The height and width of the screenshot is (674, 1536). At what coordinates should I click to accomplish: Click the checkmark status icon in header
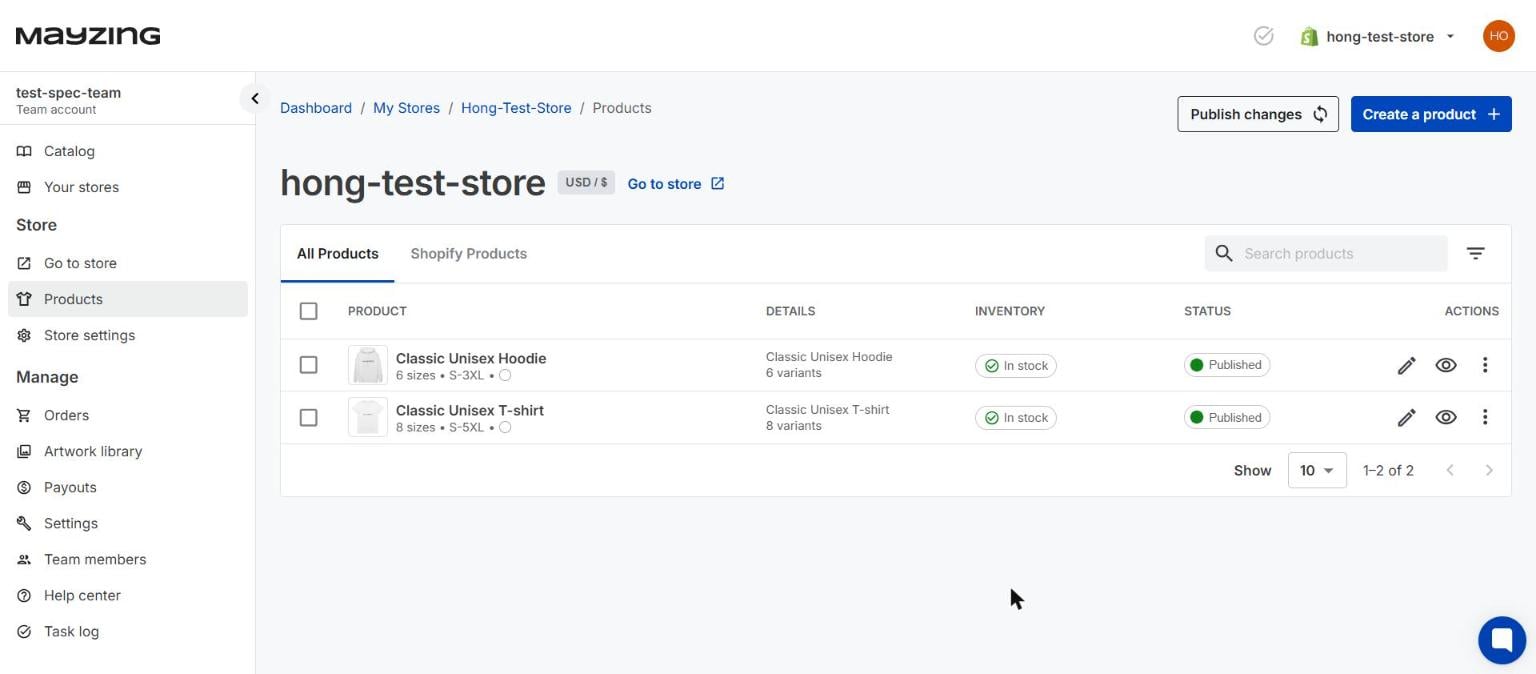1263,36
